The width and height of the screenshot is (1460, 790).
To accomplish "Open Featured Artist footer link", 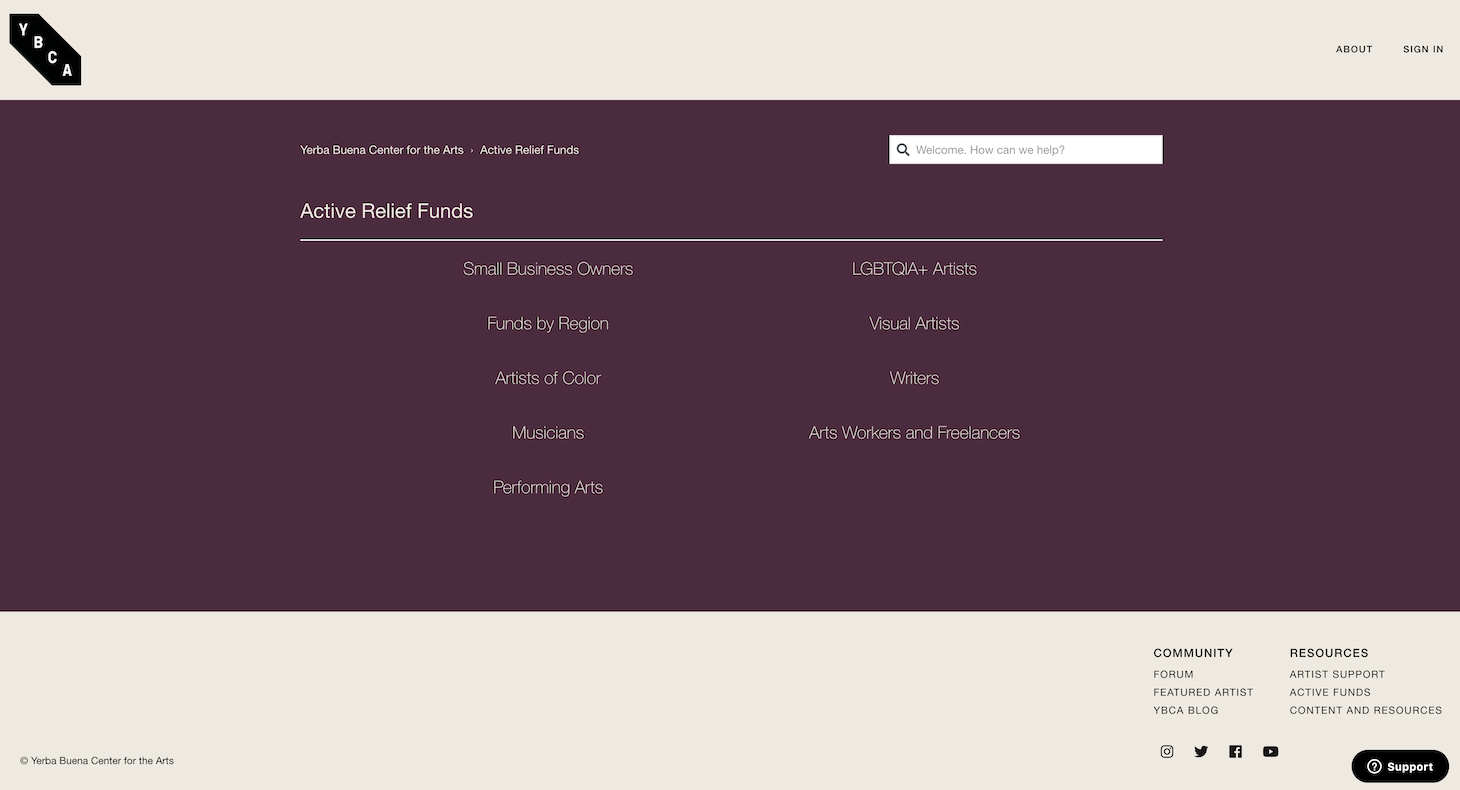I will coord(1203,692).
